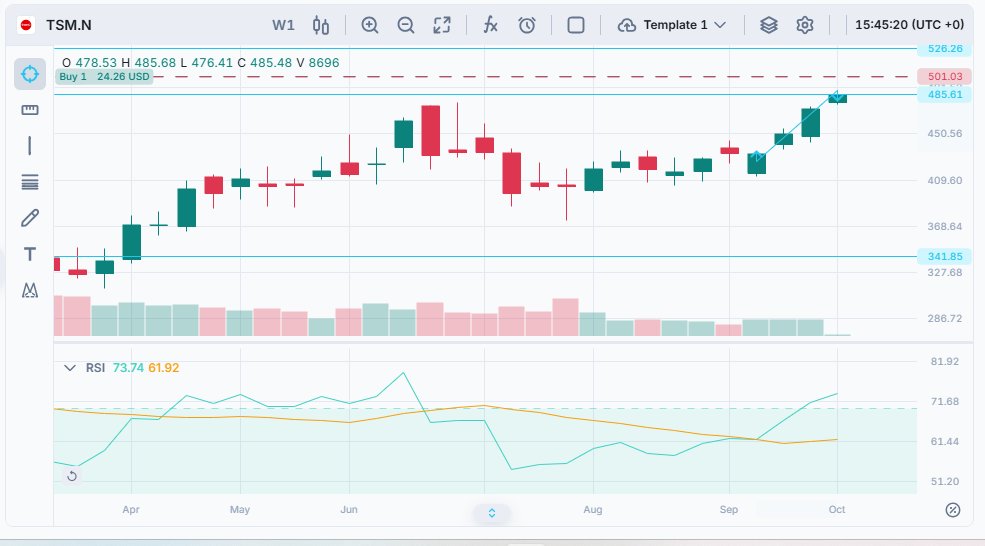Toggle the percent scale icon
This screenshot has width=985, height=546.
click(953, 510)
